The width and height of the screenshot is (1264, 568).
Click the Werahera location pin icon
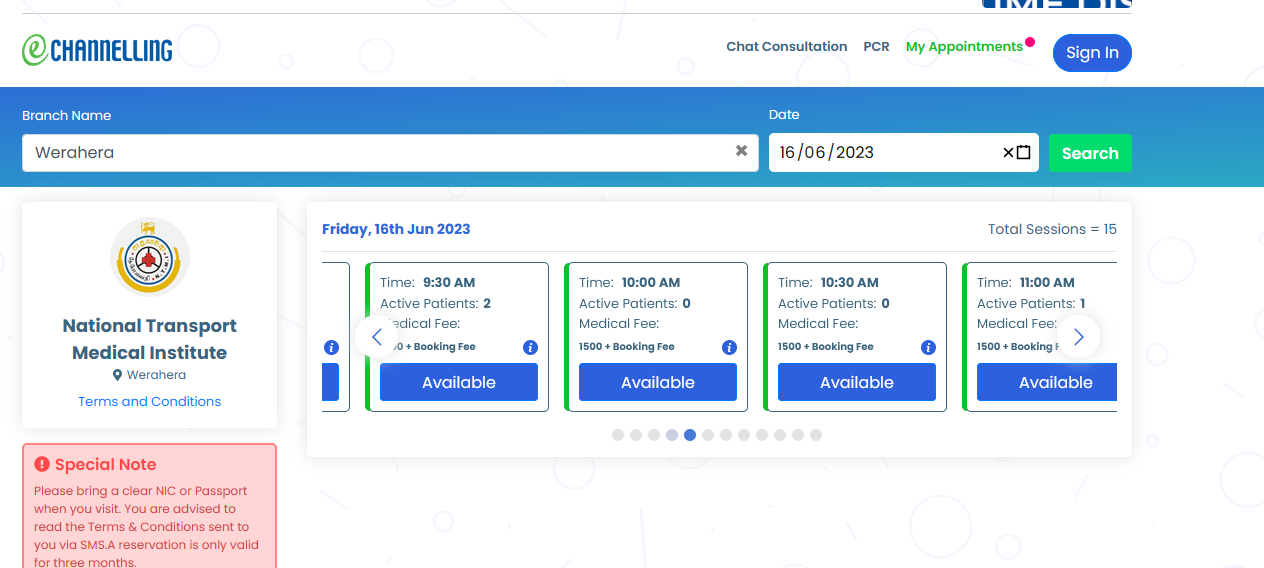coord(117,375)
